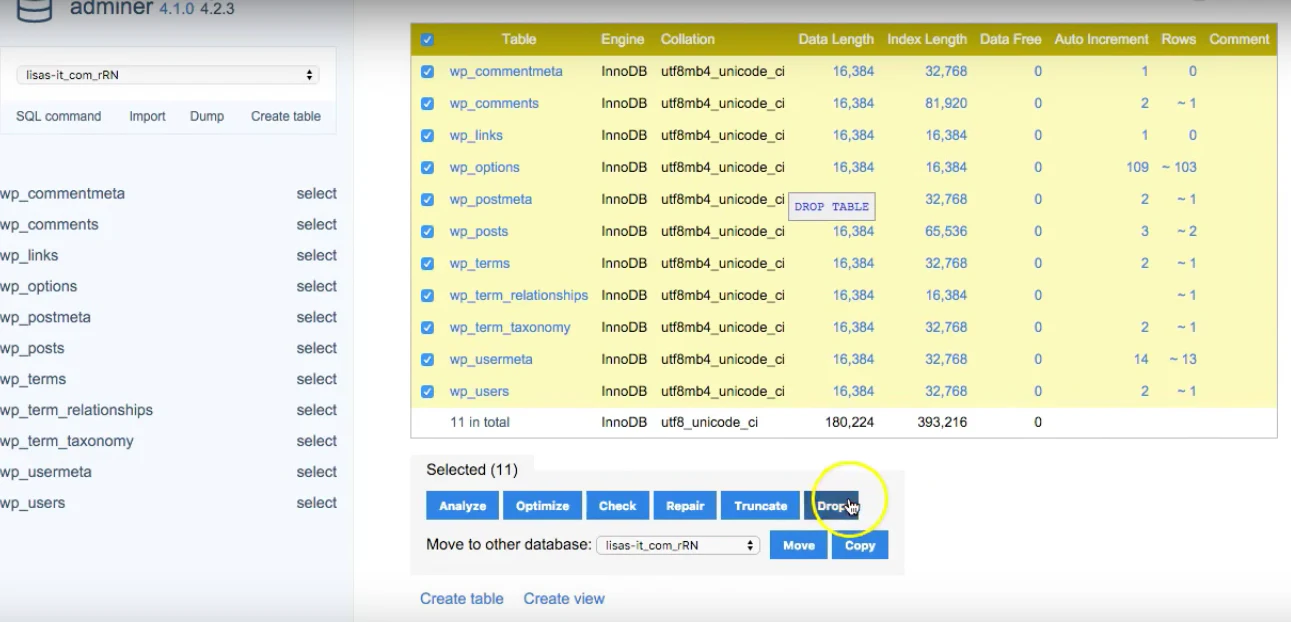Open wp_usermeta table link in main list

point(491,360)
